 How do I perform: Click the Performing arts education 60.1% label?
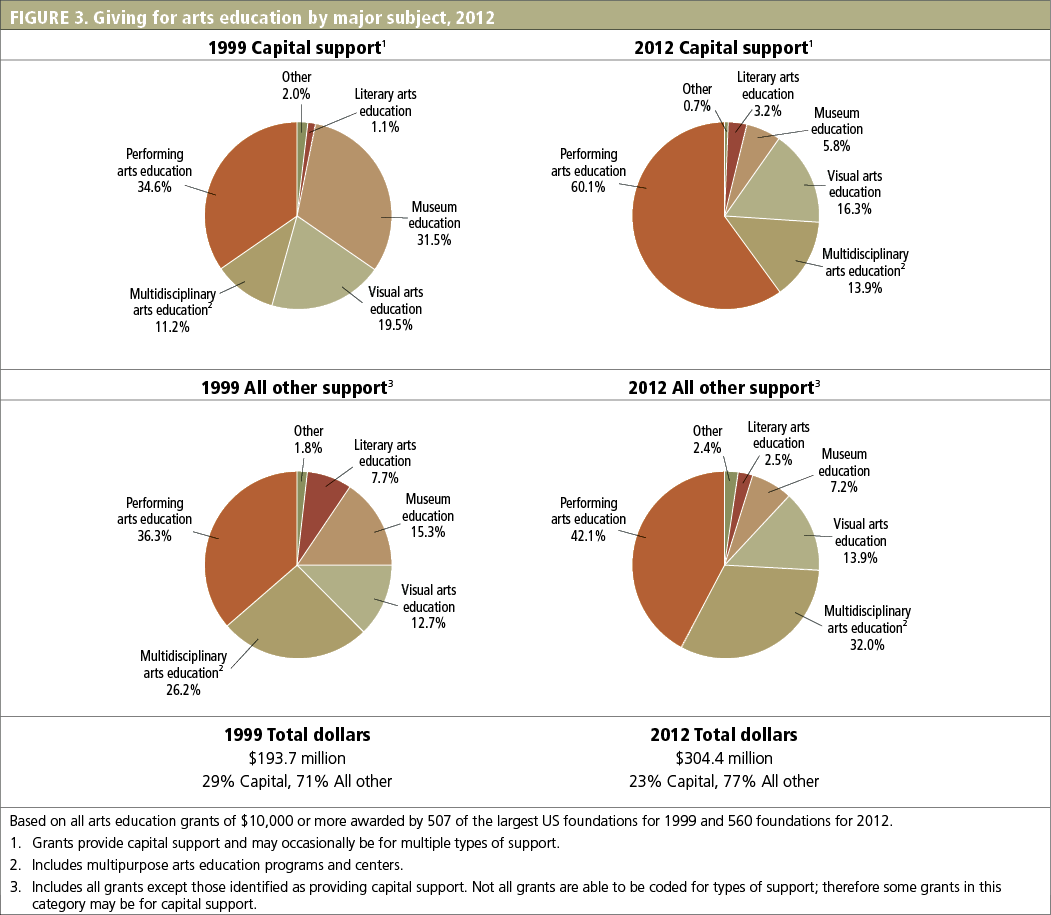(x=589, y=171)
